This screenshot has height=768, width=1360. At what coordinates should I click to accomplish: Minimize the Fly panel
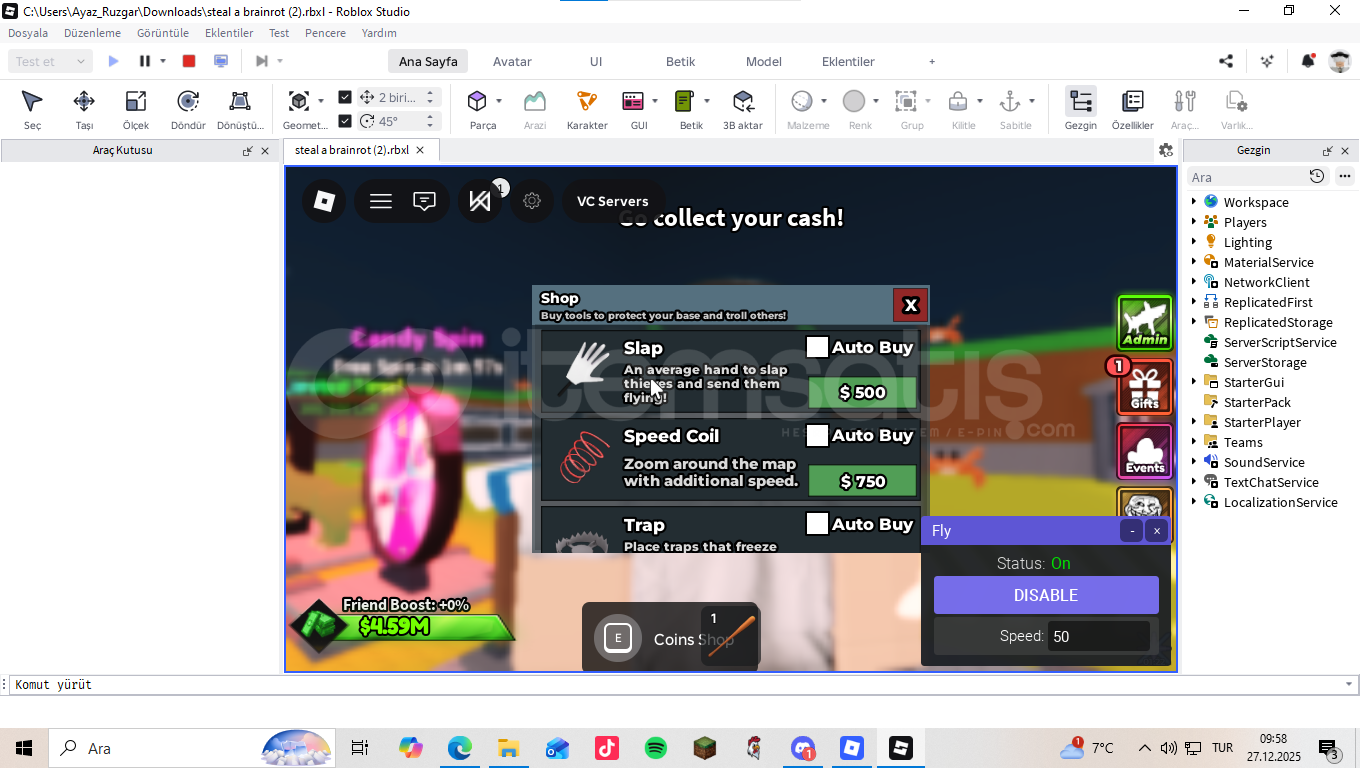pos(1131,531)
